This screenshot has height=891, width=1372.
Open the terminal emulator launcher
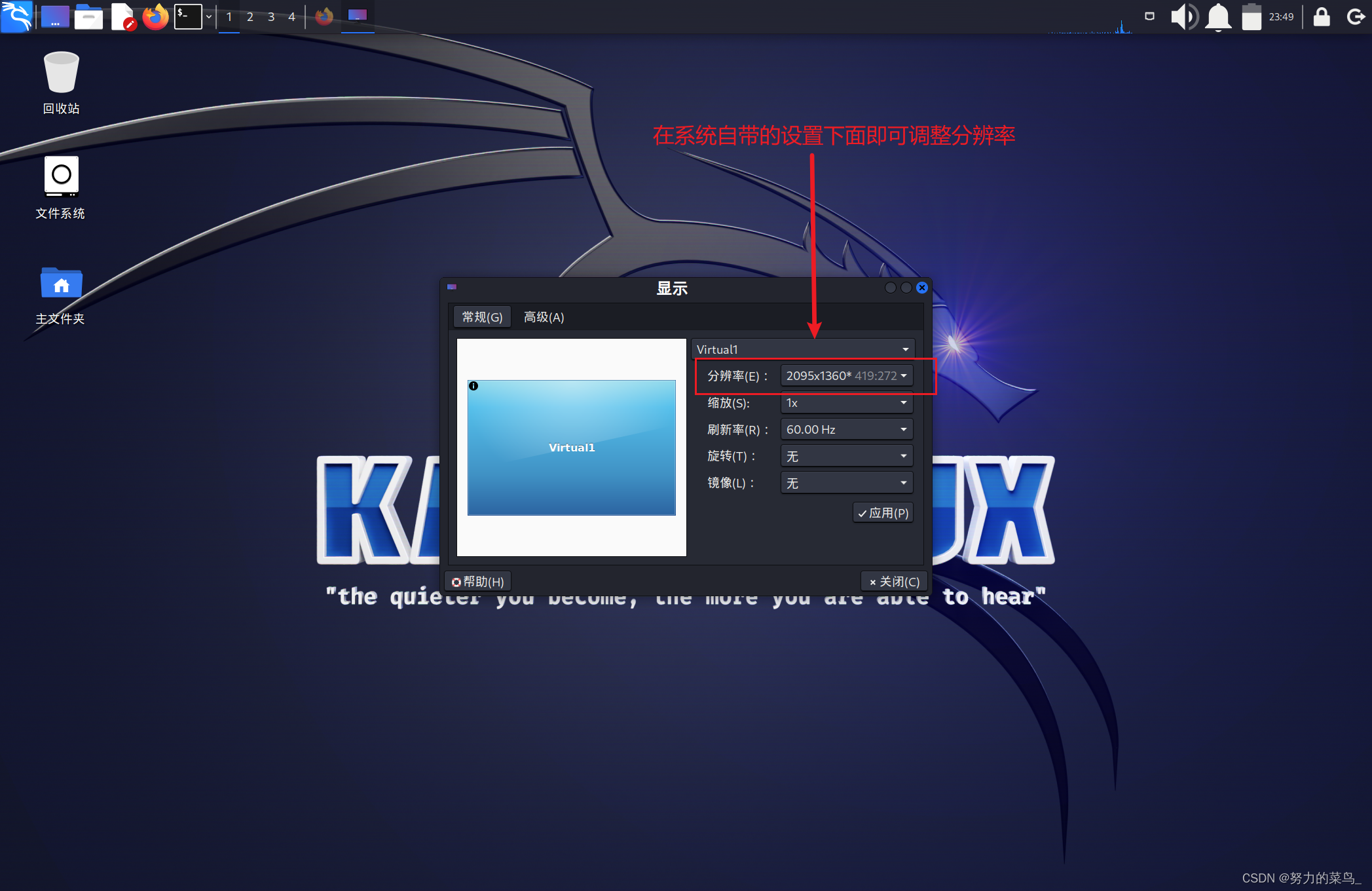(188, 16)
